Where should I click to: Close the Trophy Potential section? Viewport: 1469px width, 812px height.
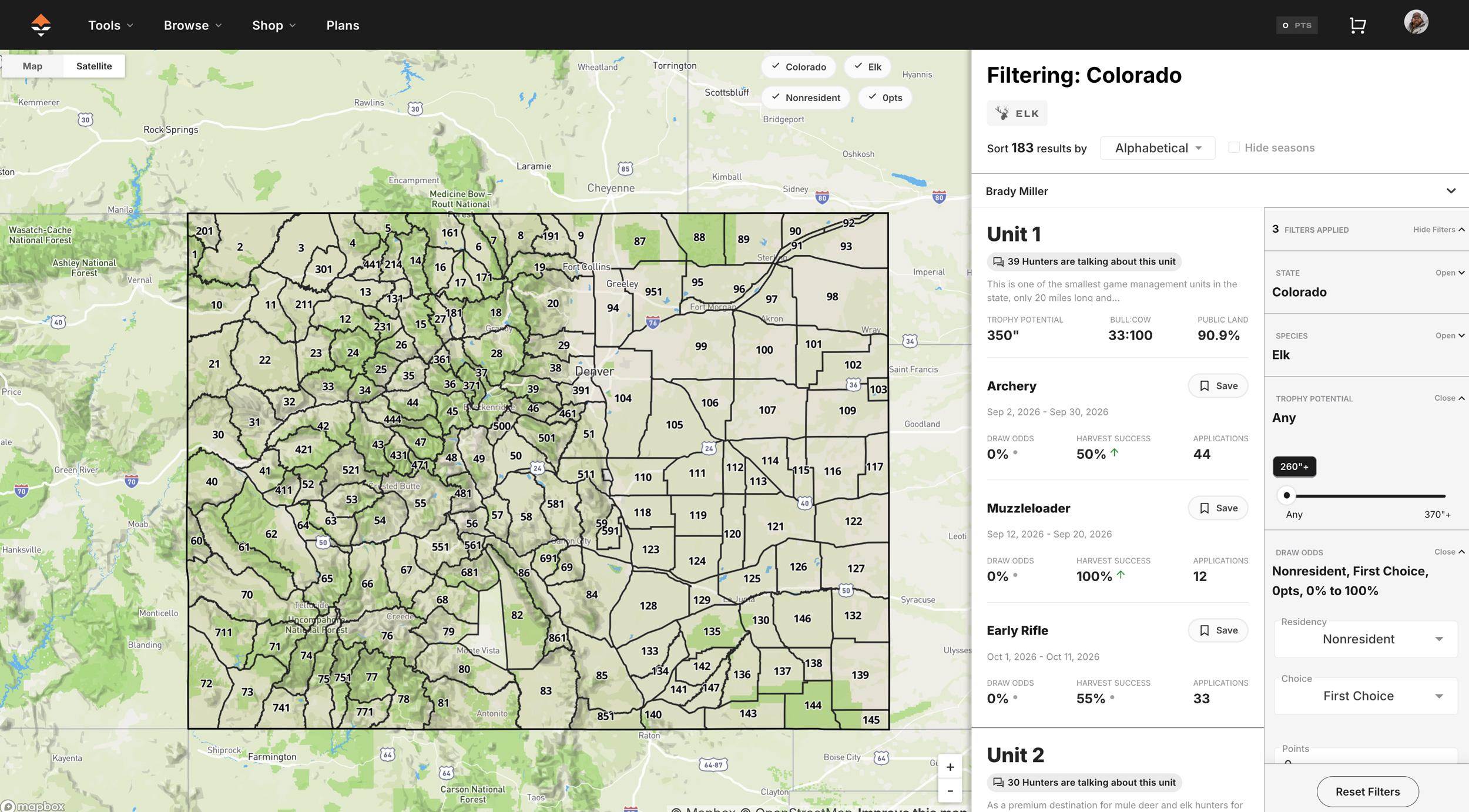pyautogui.click(x=1449, y=398)
